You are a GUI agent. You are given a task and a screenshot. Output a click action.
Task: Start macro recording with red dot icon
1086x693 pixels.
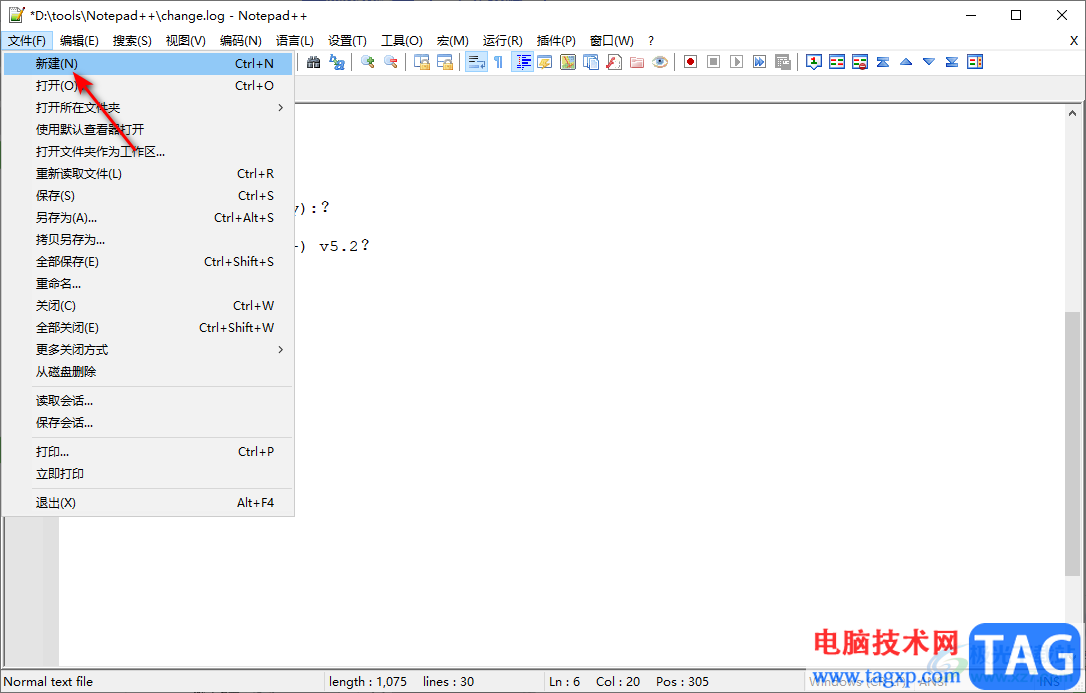[x=691, y=62]
